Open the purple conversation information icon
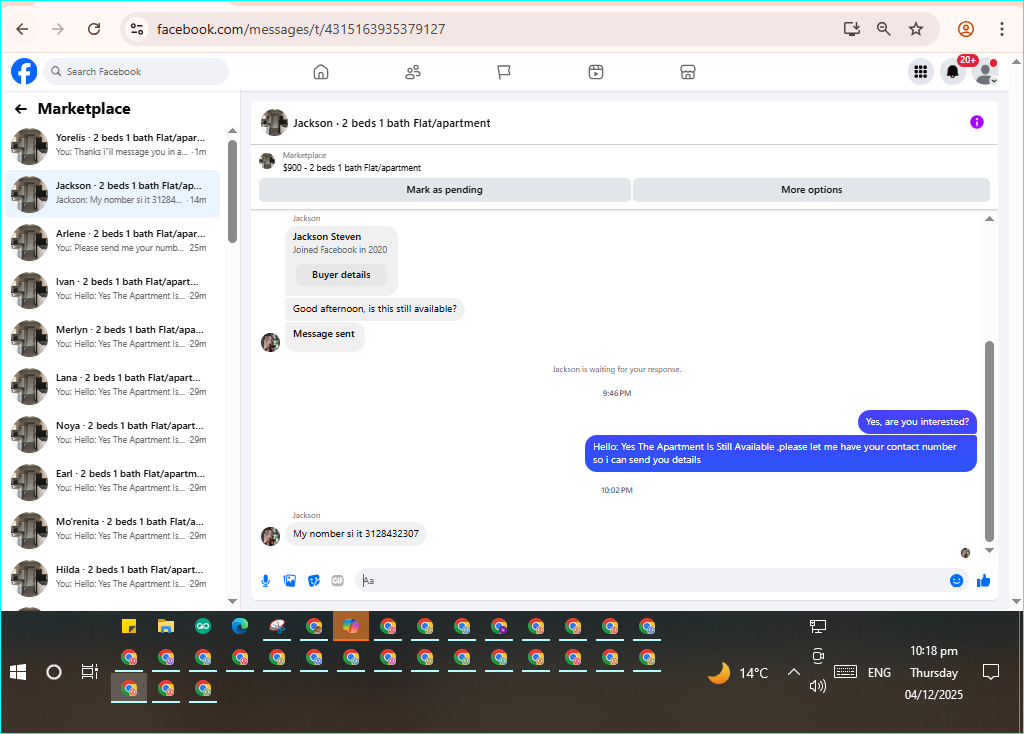 click(976, 122)
